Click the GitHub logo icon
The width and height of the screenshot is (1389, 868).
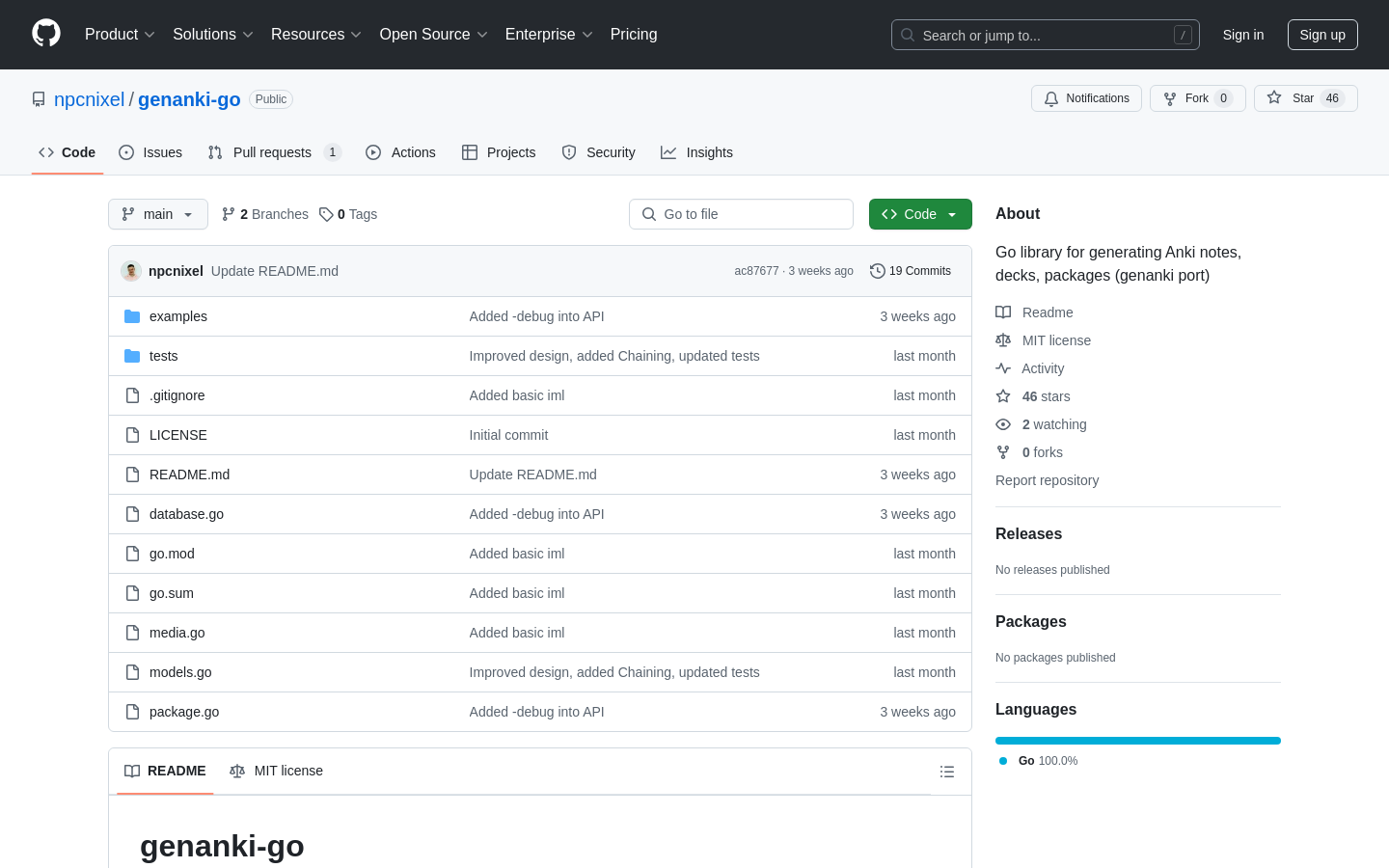coord(46,34)
